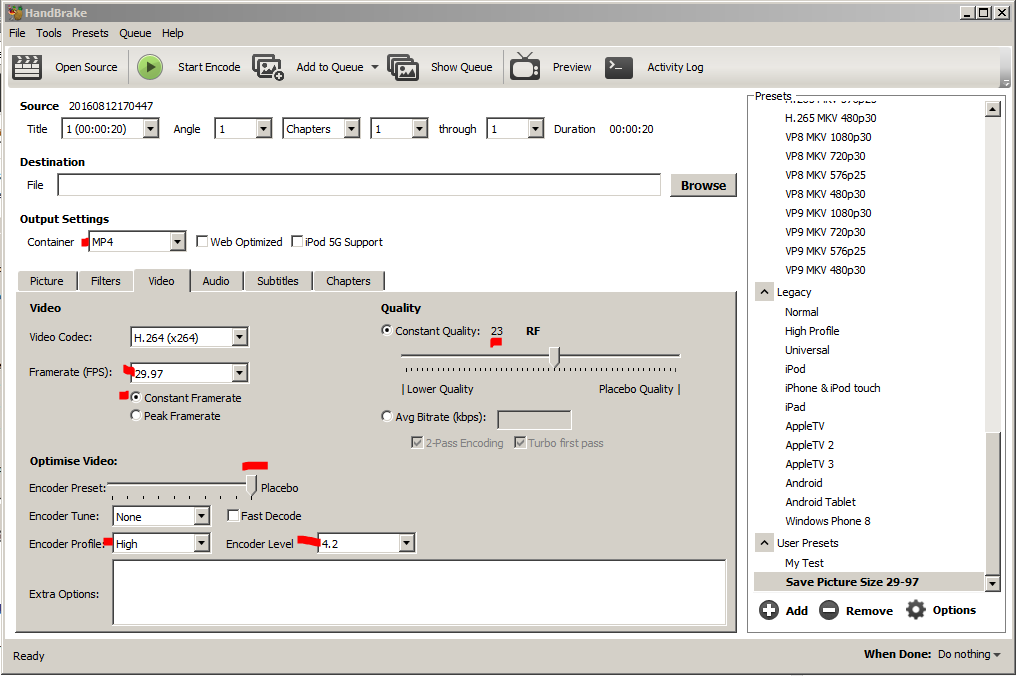The height and width of the screenshot is (676, 1016).
Task: Enable the Web Optimized checkbox
Action: coord(202,241)
